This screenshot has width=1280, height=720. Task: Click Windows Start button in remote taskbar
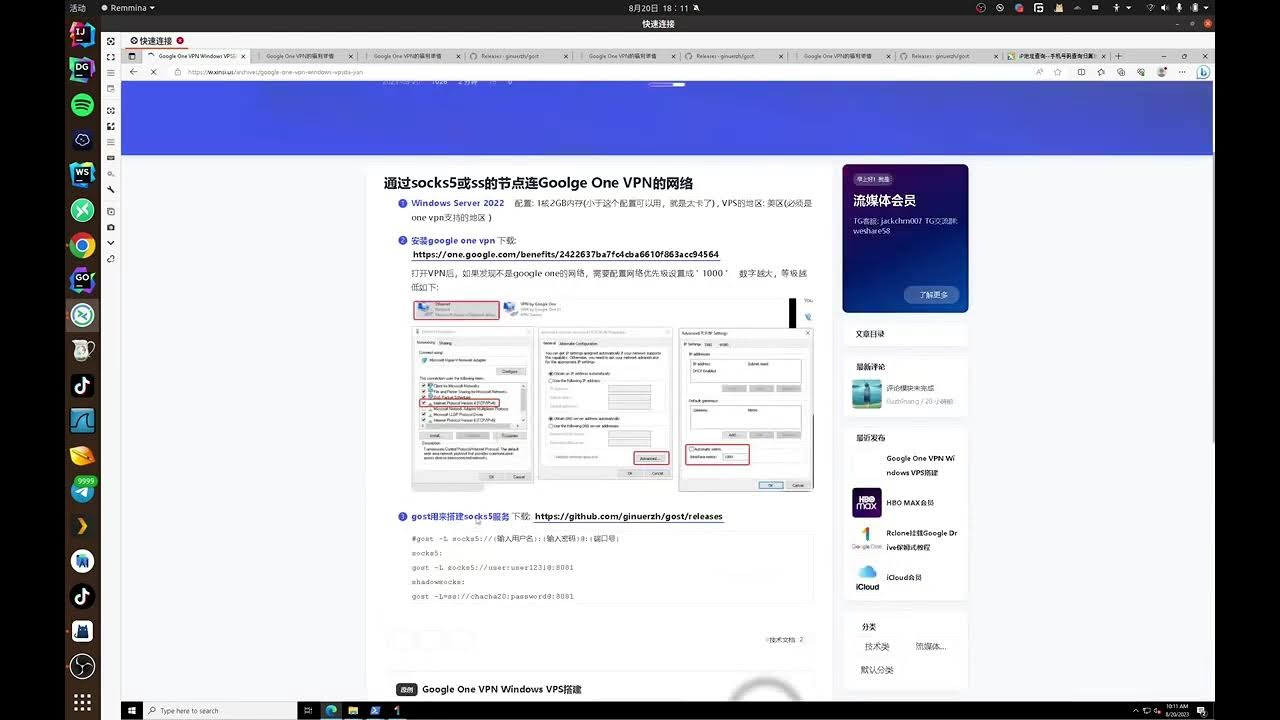[x=132, y=711]
